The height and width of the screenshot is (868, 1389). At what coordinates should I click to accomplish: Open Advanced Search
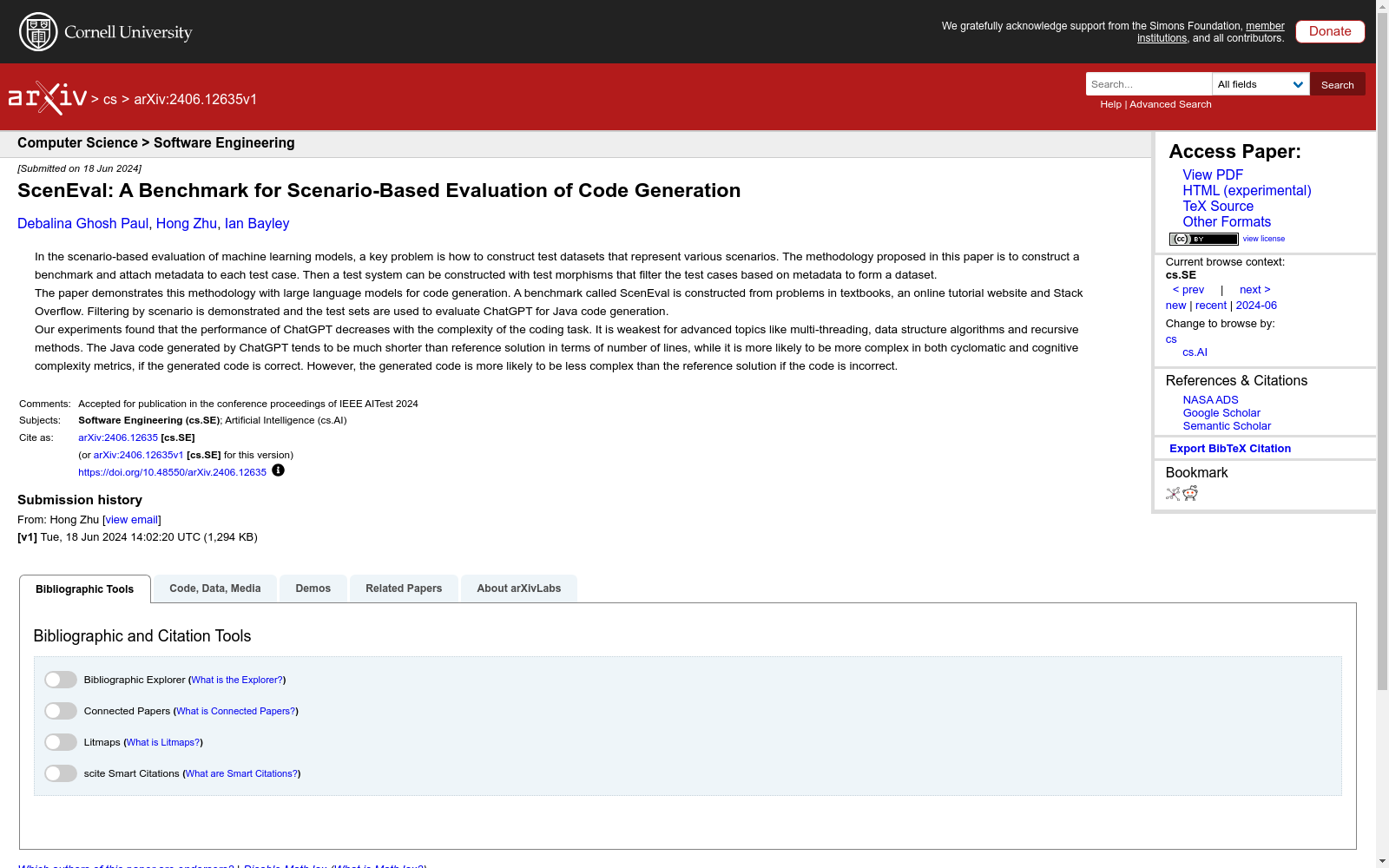(1170, 104)
